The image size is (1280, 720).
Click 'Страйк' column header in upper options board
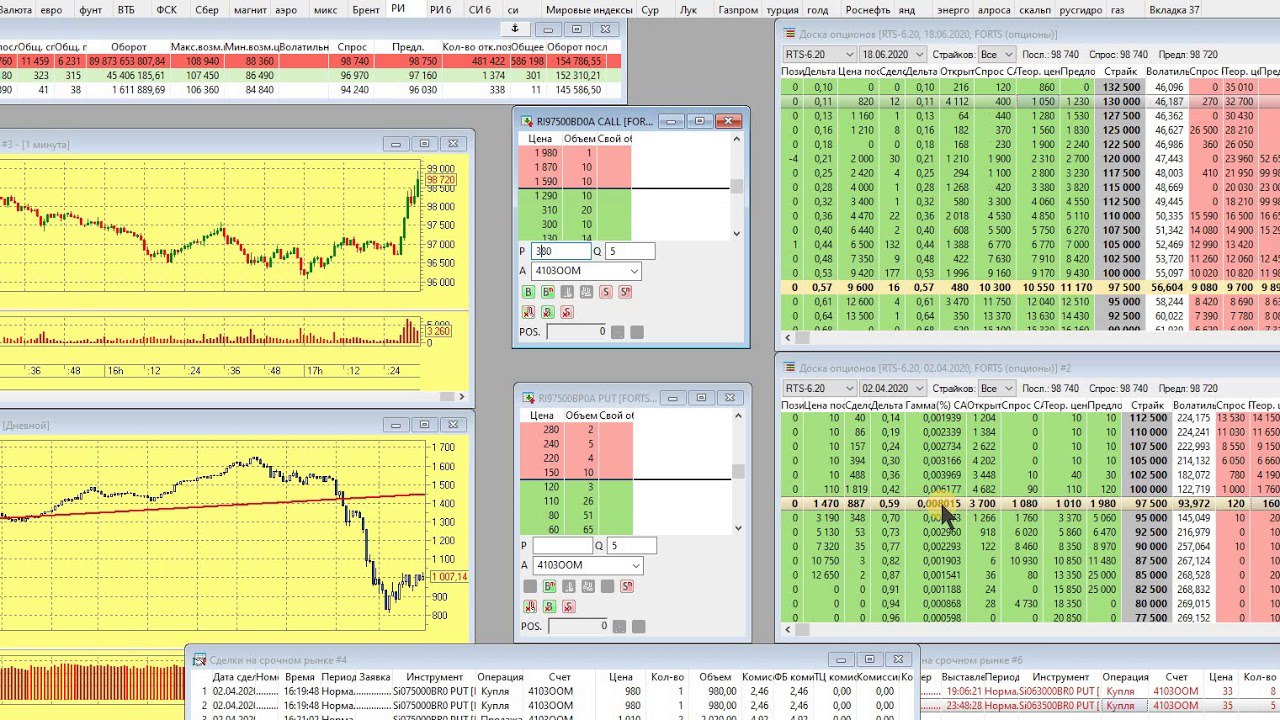(1120, 72)
